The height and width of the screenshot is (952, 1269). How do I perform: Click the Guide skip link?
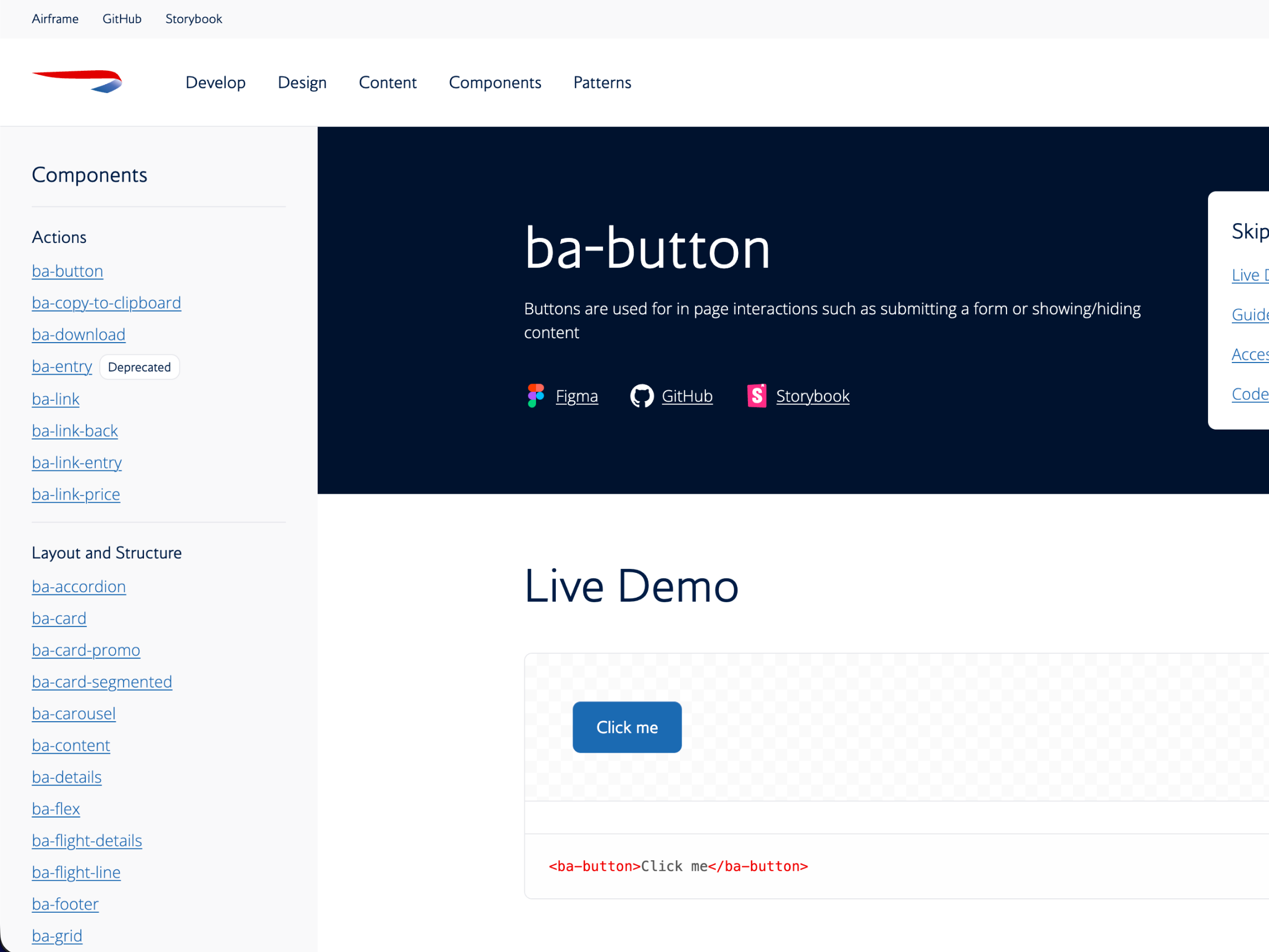(1250, 315)
